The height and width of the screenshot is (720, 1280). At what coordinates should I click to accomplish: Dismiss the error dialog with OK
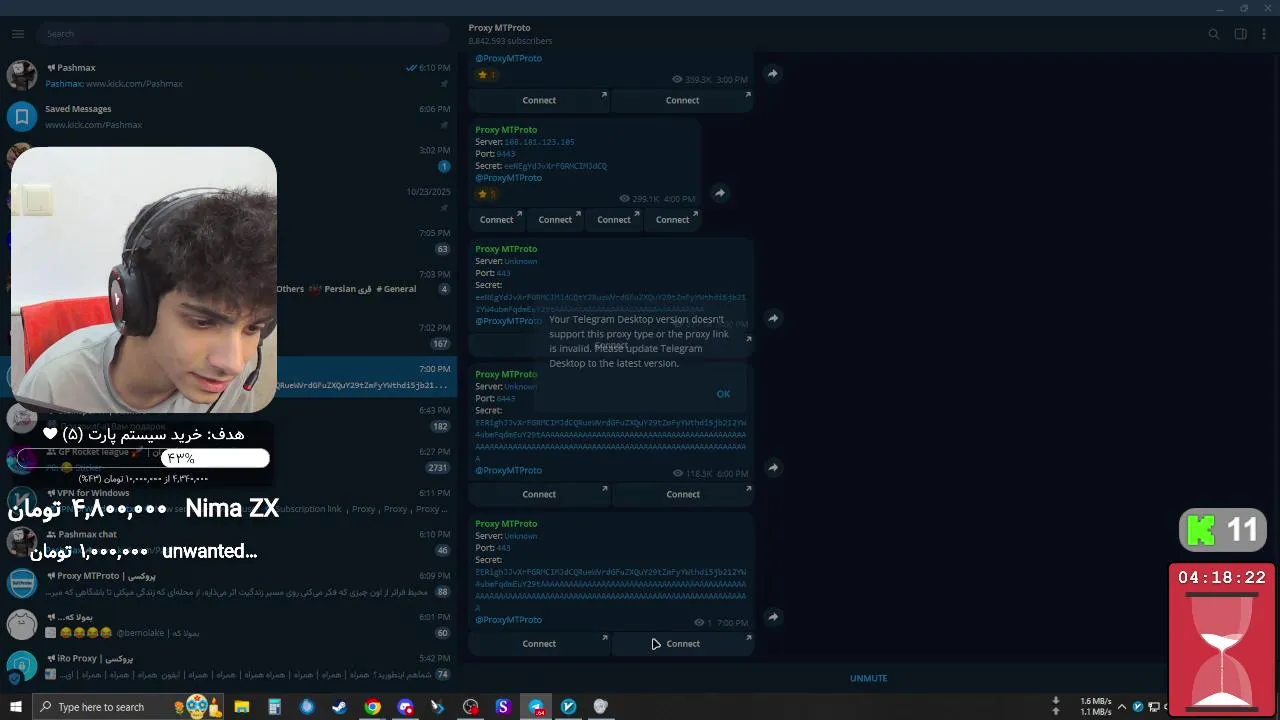click(x=723, y=393)
